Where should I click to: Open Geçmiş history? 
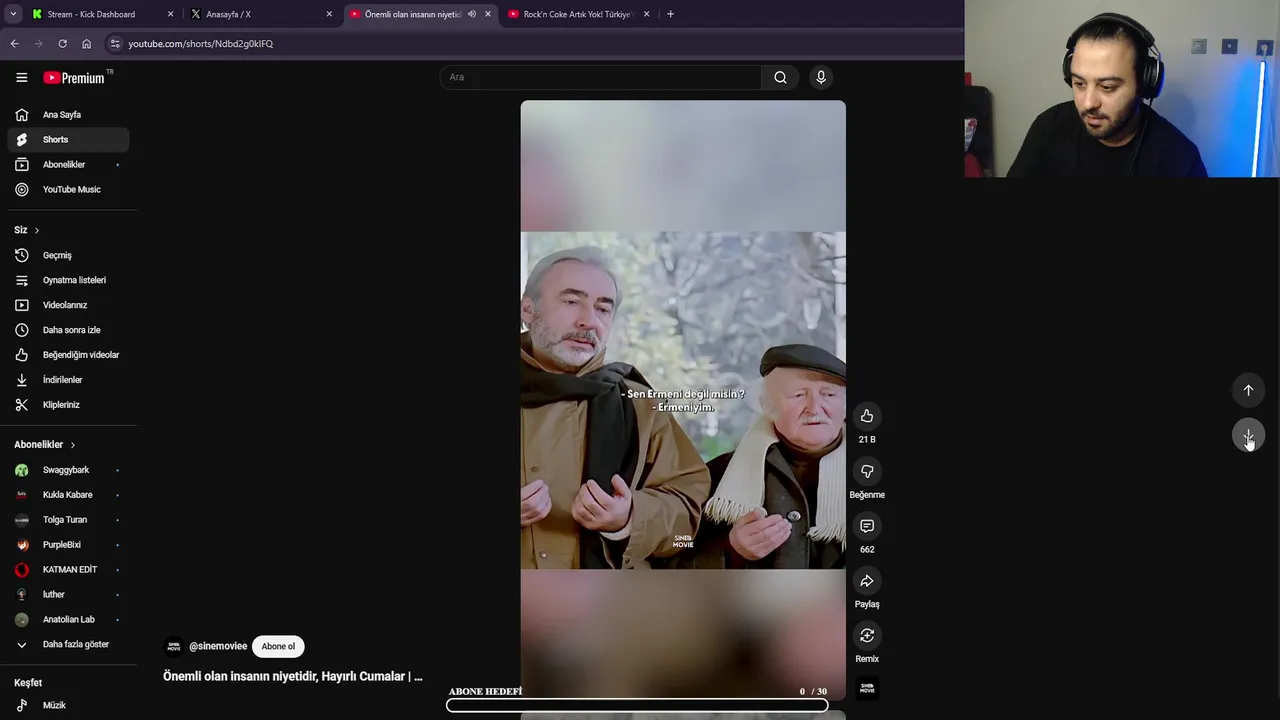click(x=68, y=255)
